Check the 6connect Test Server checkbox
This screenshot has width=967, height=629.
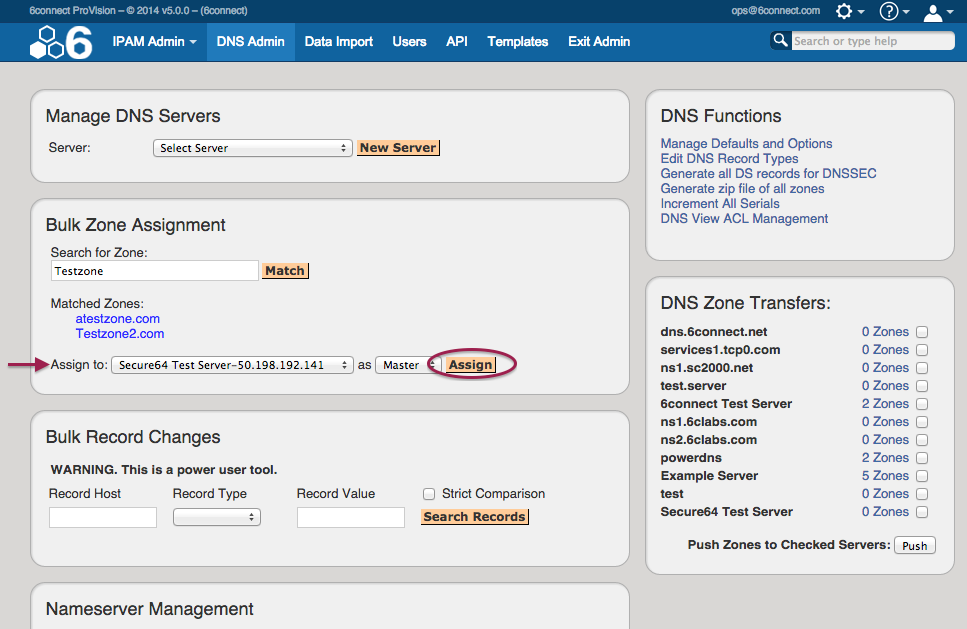coord(922,404)
